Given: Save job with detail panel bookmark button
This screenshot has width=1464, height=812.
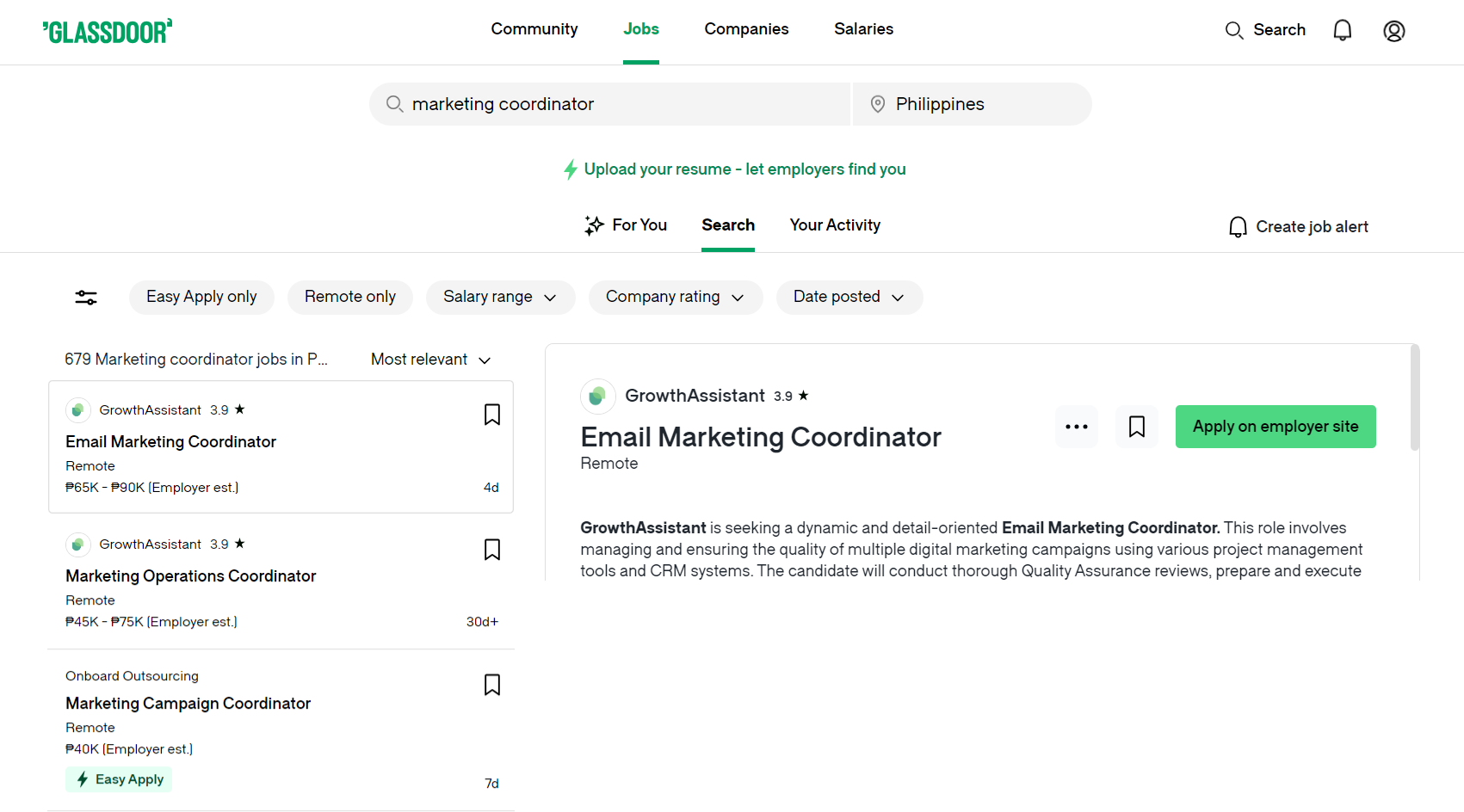Looking at the screenshot, I should (1137, 427).
